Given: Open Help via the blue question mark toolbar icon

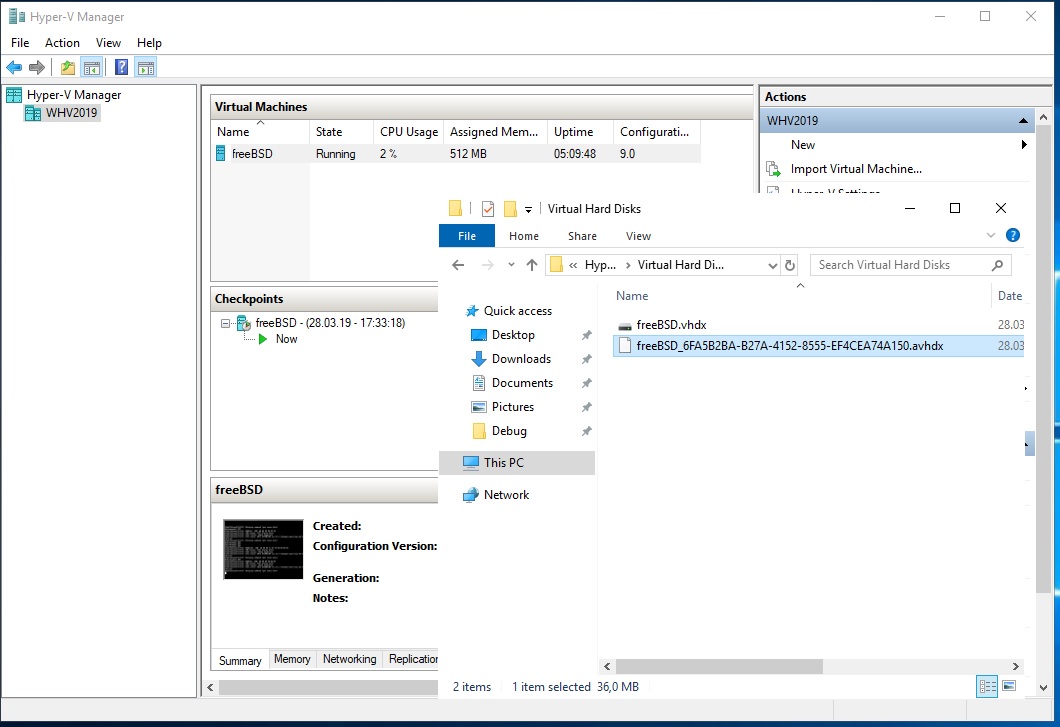Looking at the screenshot, I should click(122, 67).
